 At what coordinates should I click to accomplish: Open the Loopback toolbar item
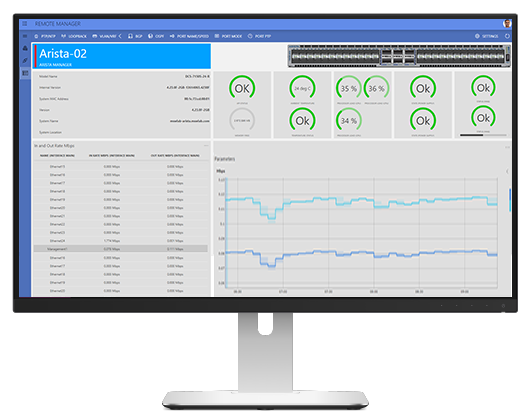point(74,36)
